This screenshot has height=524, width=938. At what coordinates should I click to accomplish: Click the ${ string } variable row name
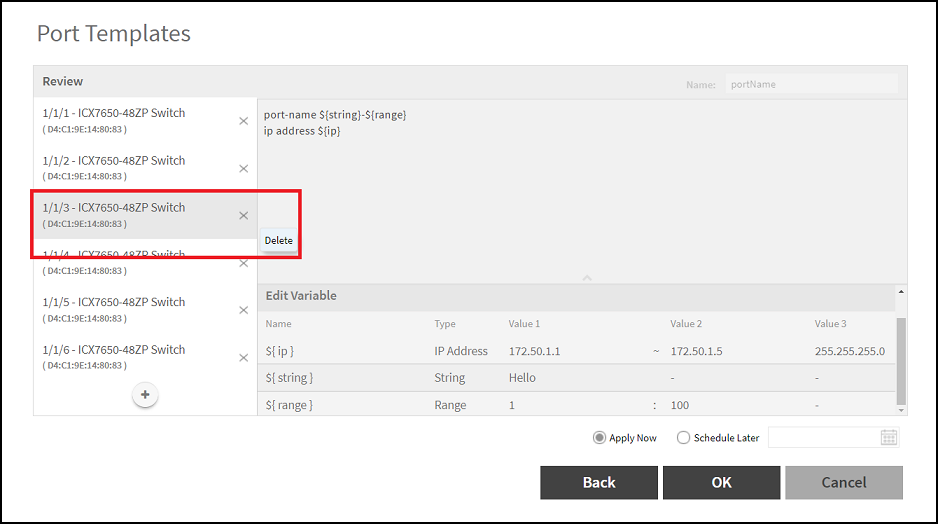tap(290, 378)
